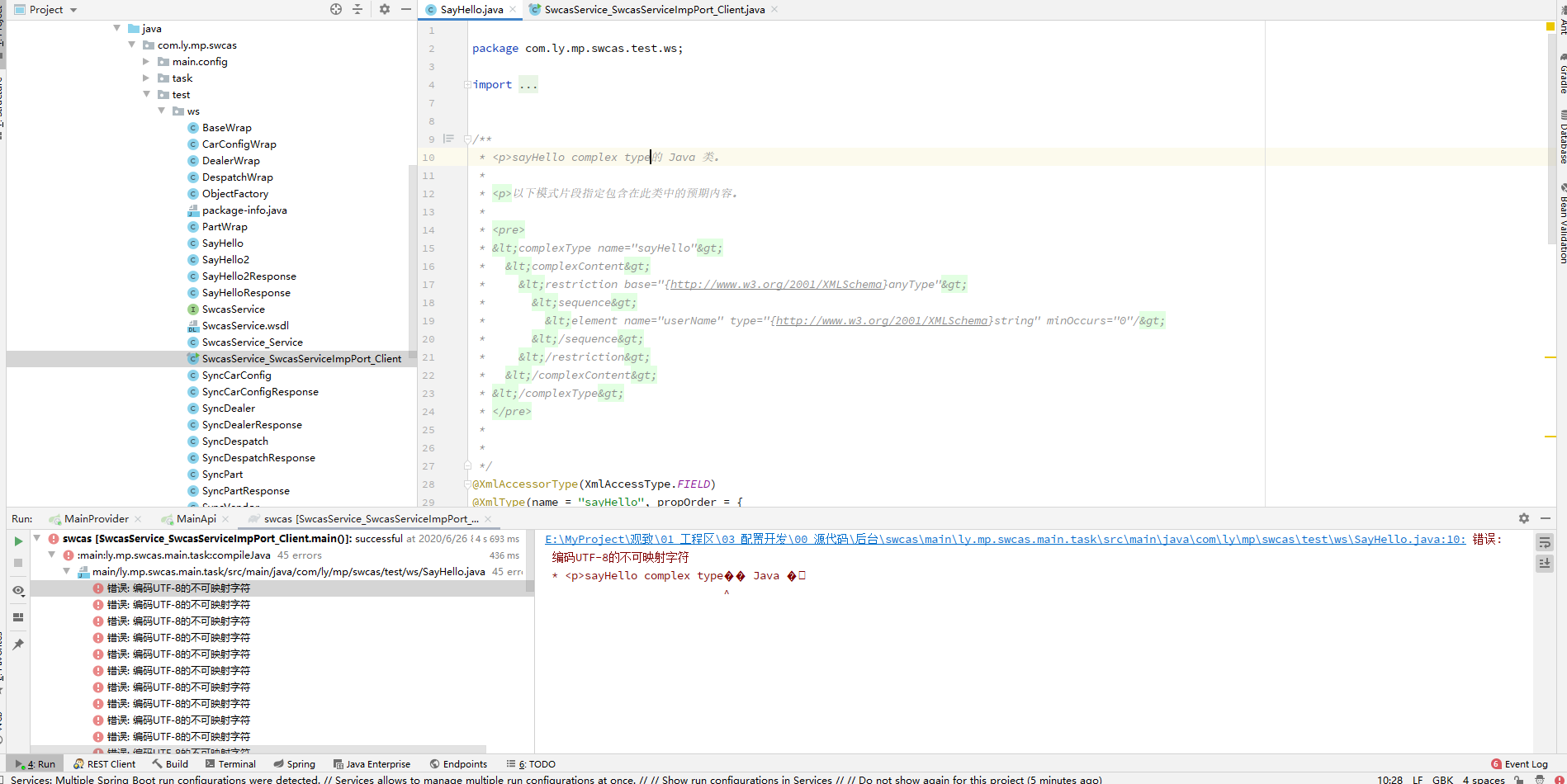Select SwcasService.wsdl file in the tree
Screen dimensions: 1567x784
click(245, 325)
